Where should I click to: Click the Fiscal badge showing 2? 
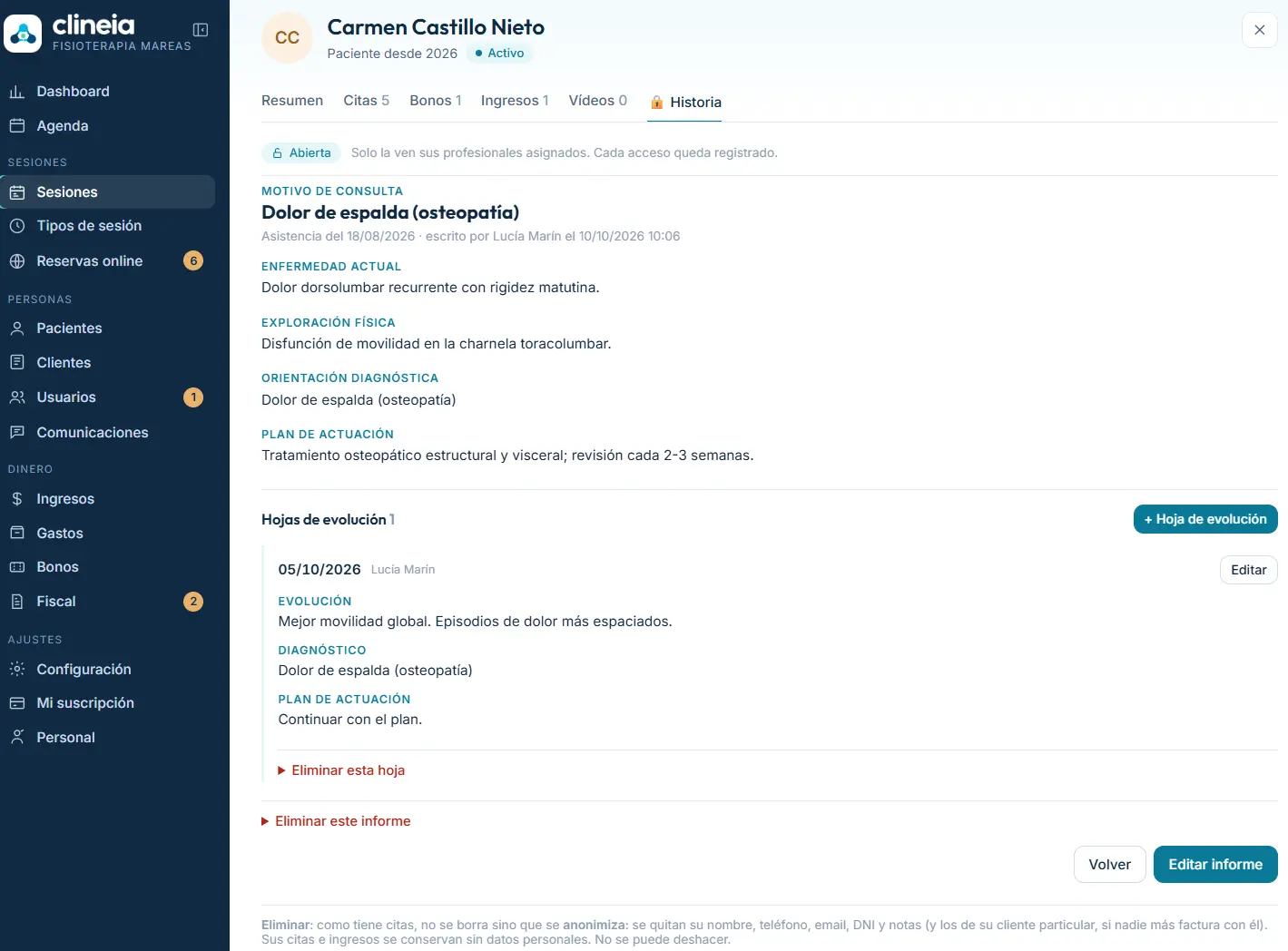[193, 602]
